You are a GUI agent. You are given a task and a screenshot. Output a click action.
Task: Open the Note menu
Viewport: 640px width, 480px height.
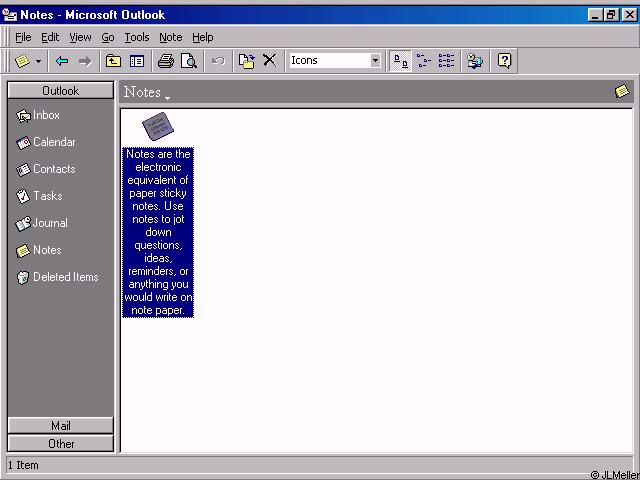click(x=170, y=37)
